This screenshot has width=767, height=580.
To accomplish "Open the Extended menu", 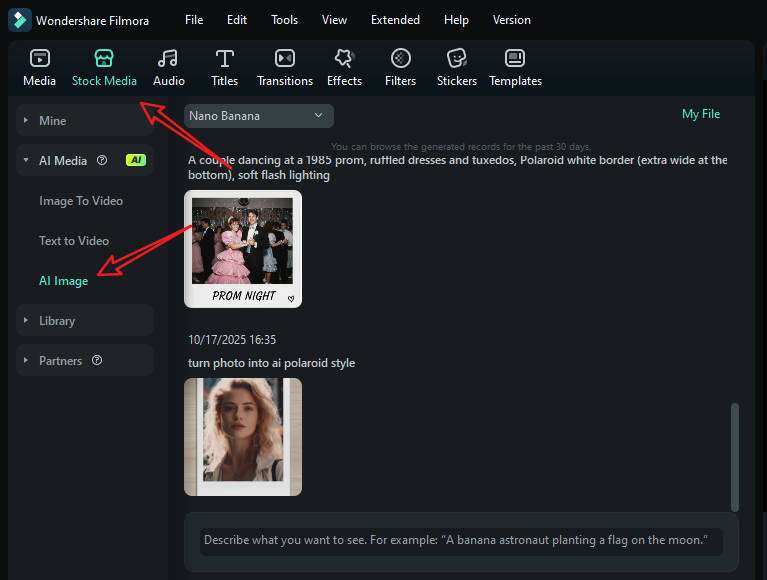I will coord(395,20).
